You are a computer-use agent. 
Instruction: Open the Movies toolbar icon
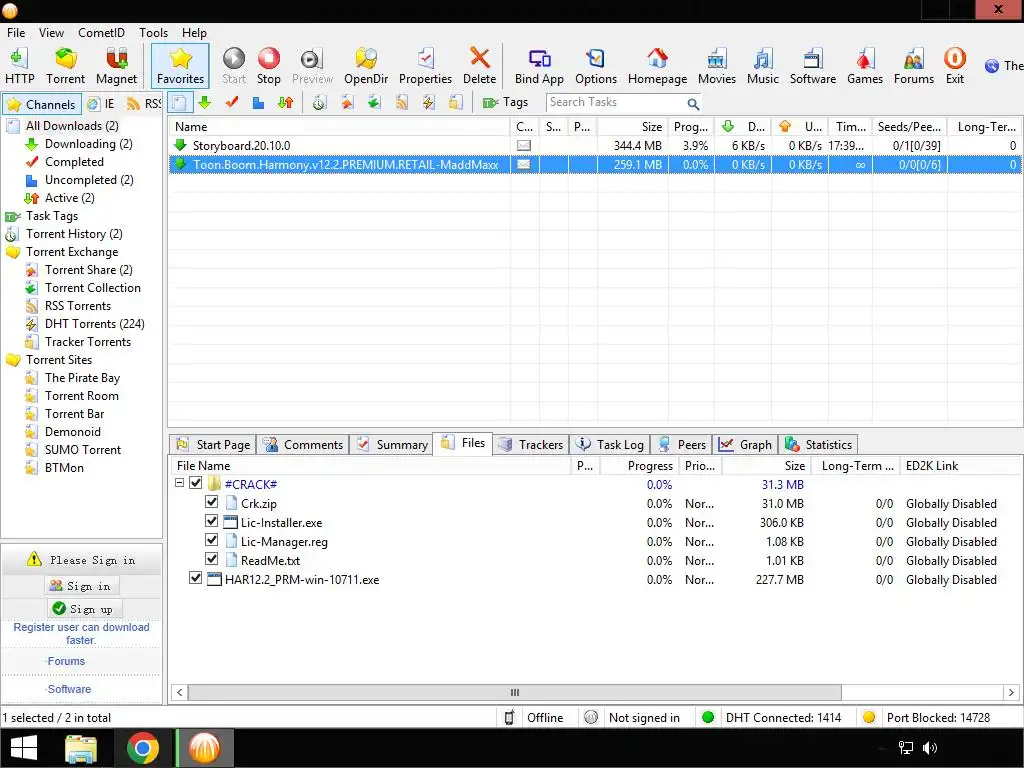[716, 66]
